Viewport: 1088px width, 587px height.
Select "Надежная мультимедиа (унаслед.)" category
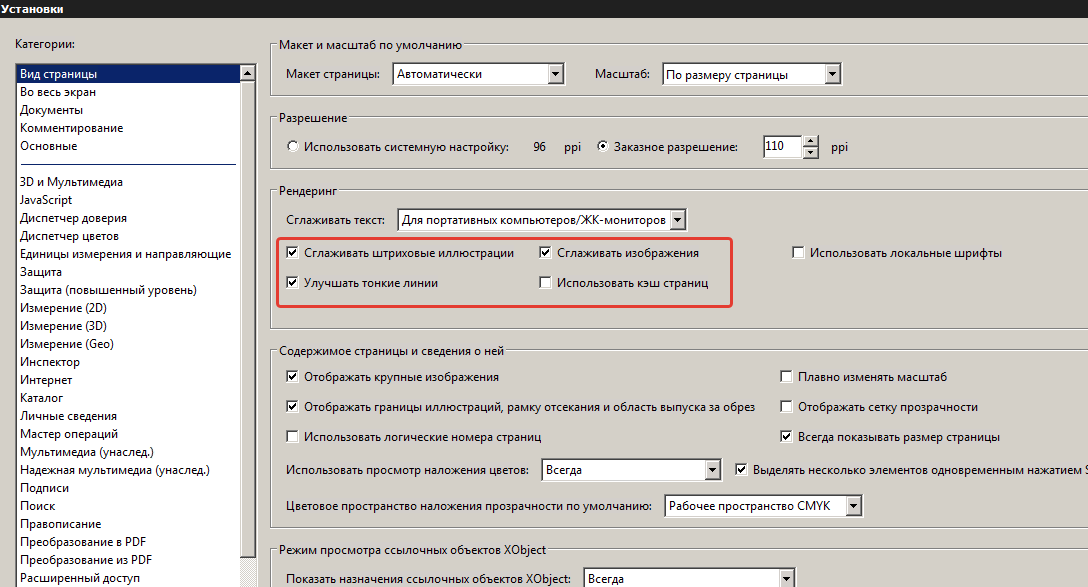[114, 470]
